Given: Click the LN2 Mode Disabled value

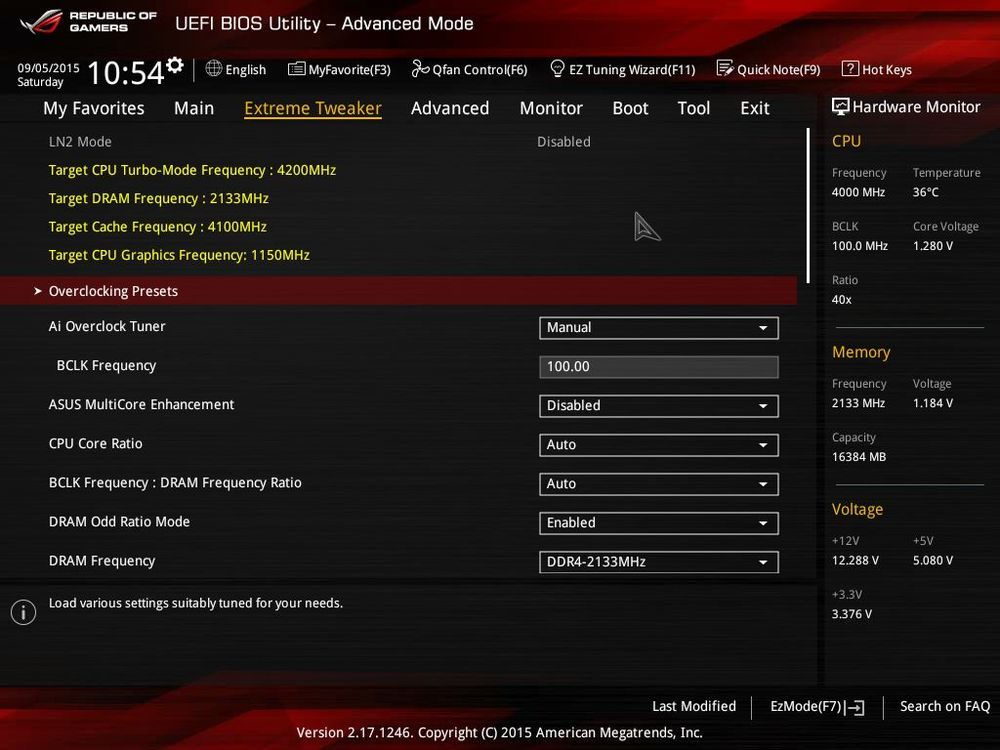Looking at the screenshot, I should tap(564, 142).
